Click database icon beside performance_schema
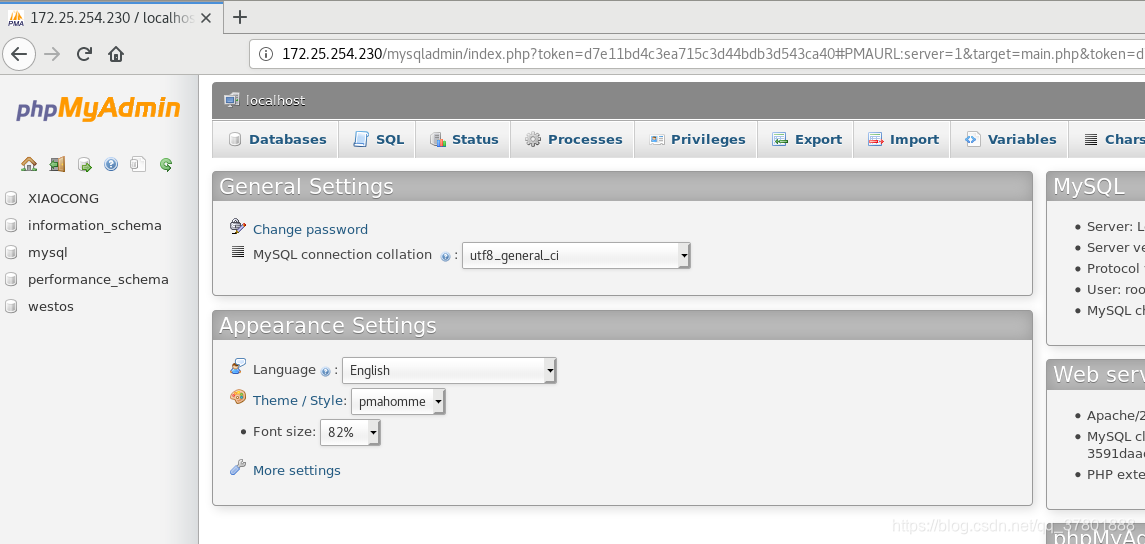 (11, 279)
